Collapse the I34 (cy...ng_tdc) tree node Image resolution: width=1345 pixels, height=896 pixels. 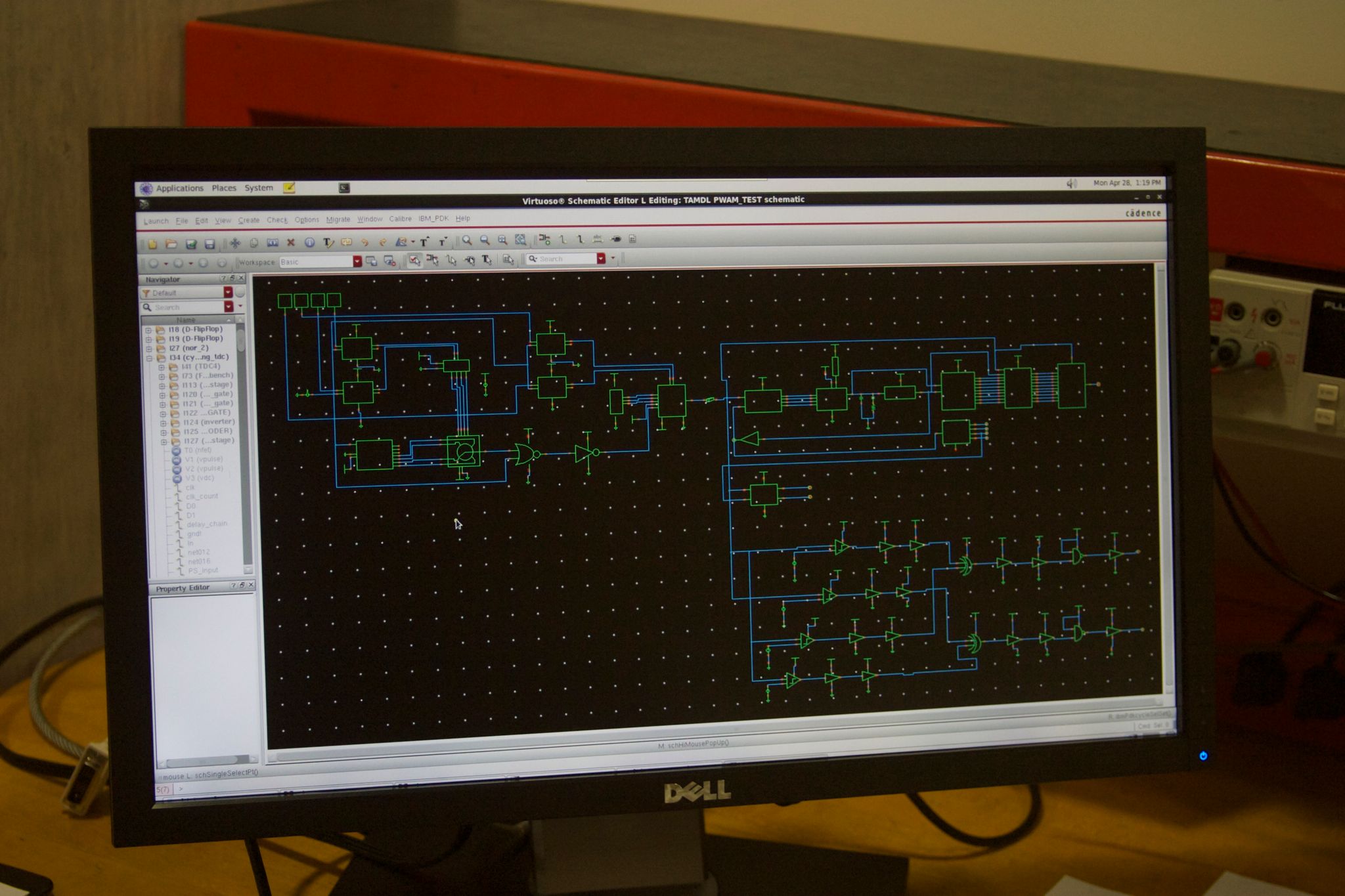click(149, 358)
